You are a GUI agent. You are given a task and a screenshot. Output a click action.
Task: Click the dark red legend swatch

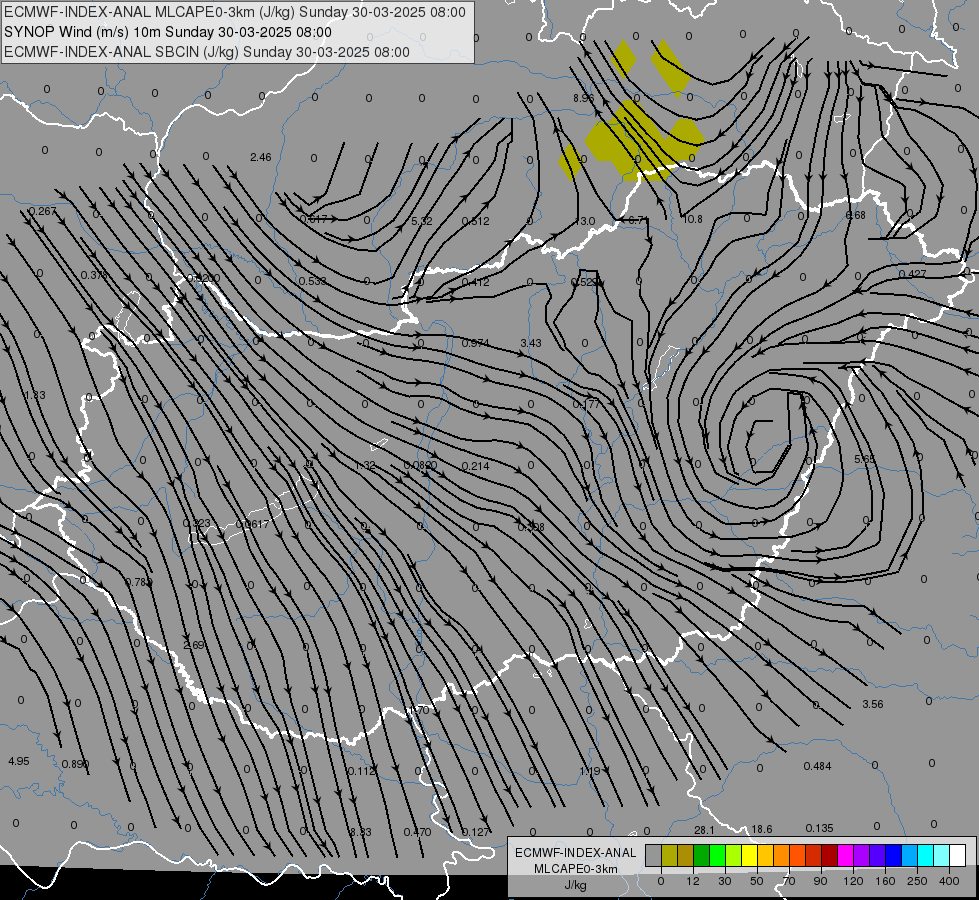829,855
